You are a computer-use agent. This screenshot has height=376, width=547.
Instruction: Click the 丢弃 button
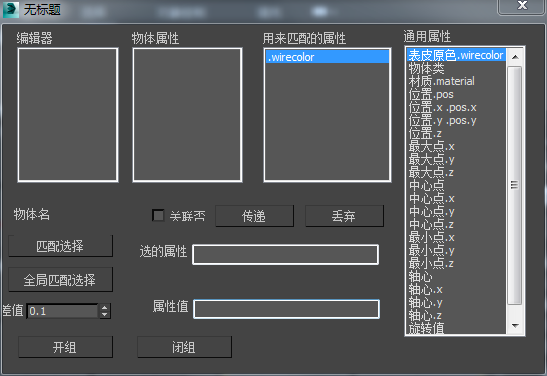344,216
